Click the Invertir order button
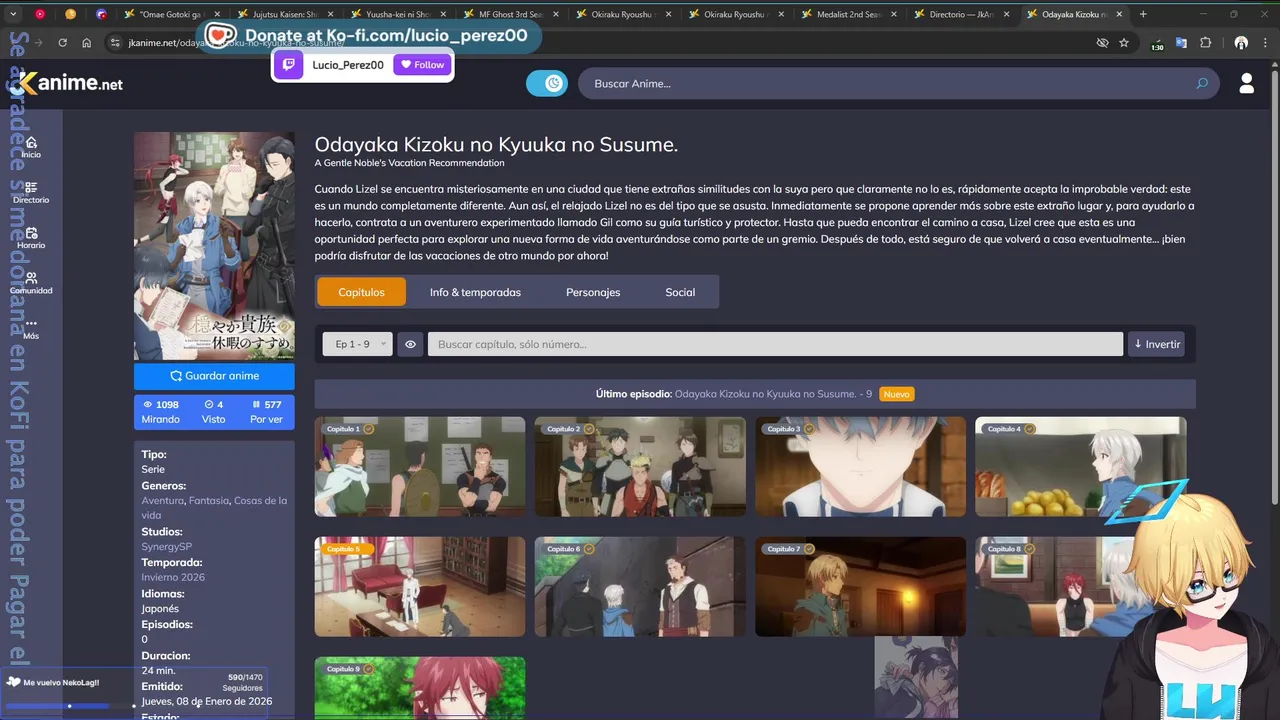This screenshot has width=1280, height=720. [1156, 344]
